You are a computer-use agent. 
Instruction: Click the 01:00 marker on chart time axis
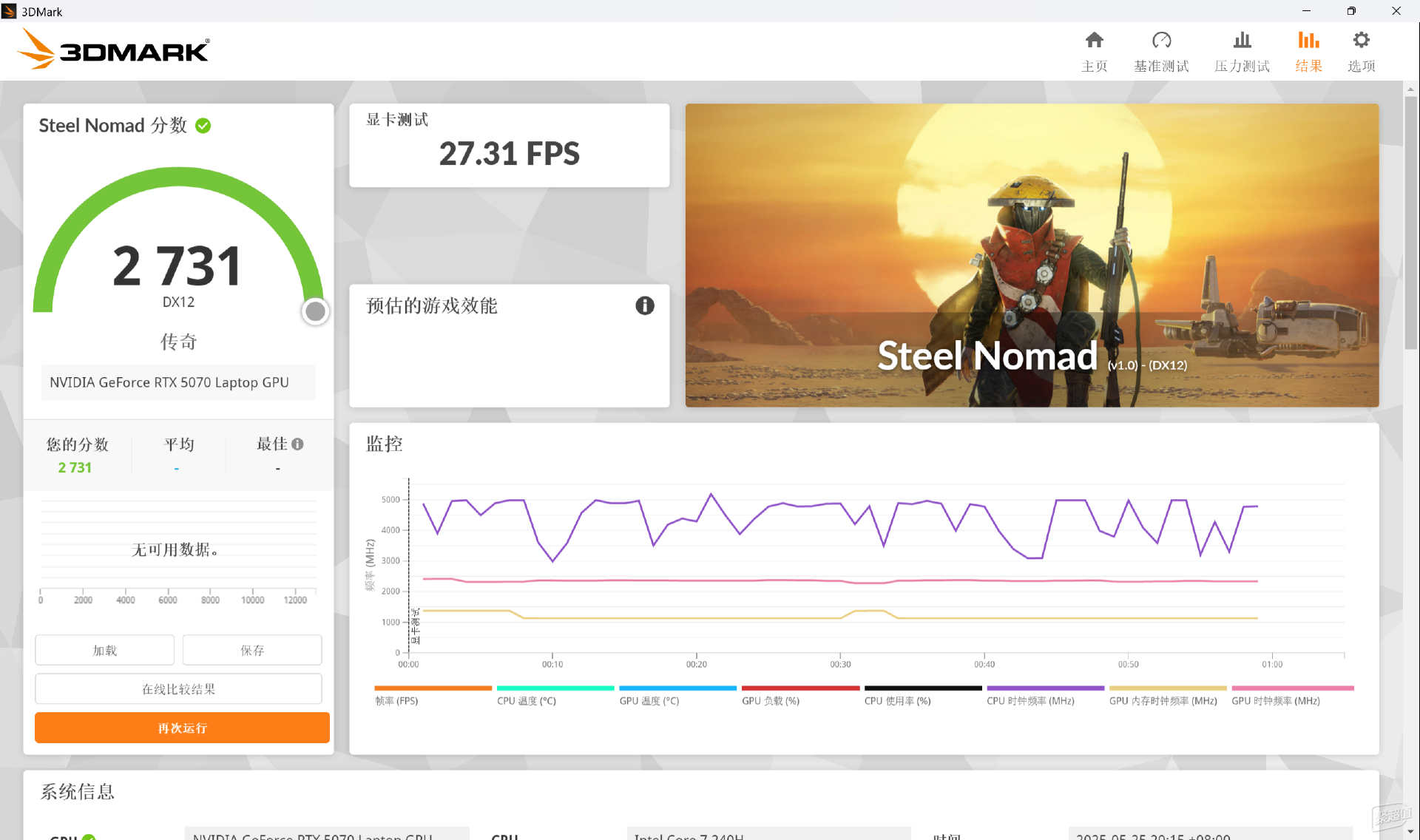(x=1272, y=664)
